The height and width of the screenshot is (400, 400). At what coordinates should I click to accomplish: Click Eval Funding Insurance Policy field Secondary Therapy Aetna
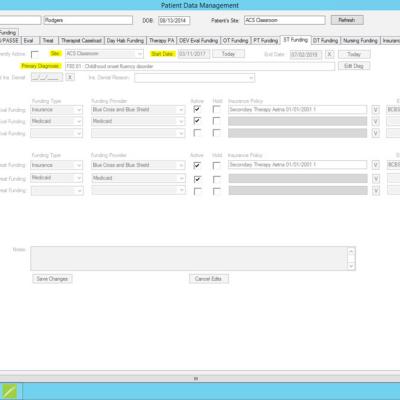point(297,109)
